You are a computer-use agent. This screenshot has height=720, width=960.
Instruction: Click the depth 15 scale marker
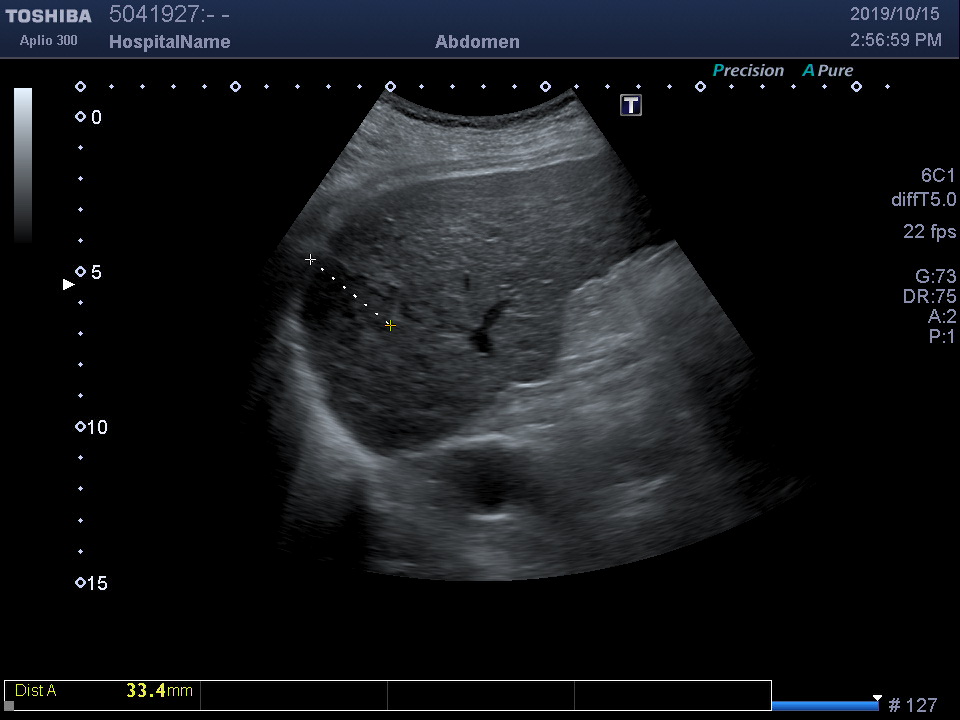(80, 583)
